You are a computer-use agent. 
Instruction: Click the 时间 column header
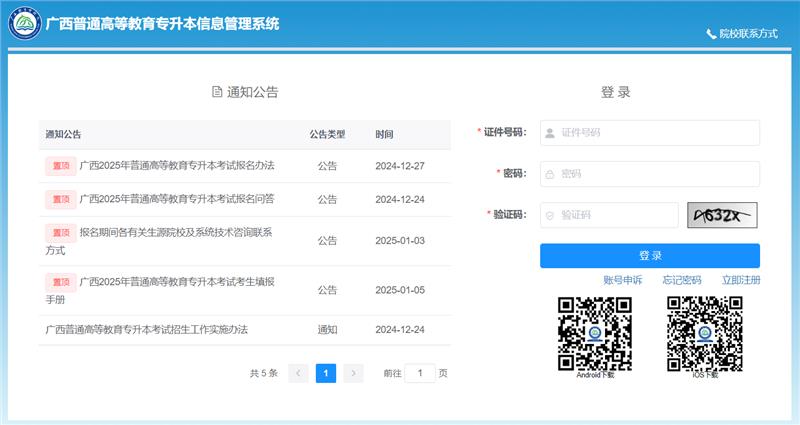point(384,134)
